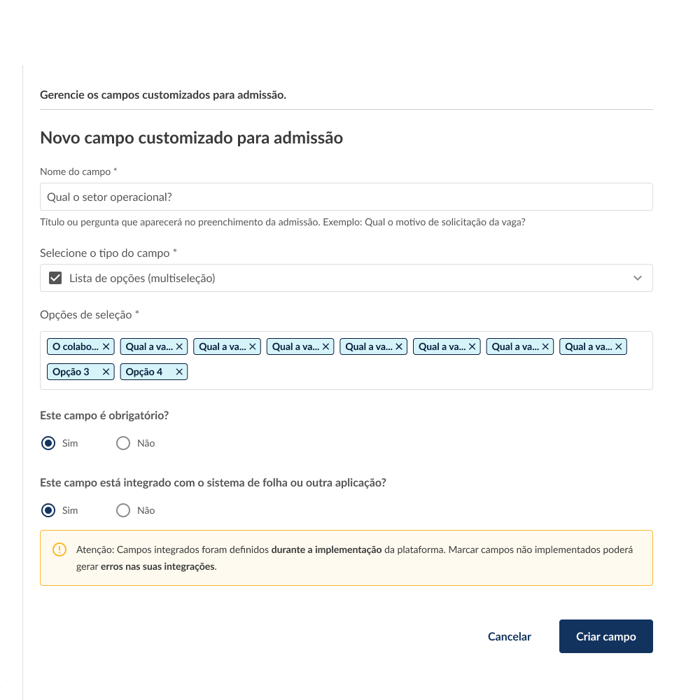Select 'Sim' for payroll system integration

(48, 510)
